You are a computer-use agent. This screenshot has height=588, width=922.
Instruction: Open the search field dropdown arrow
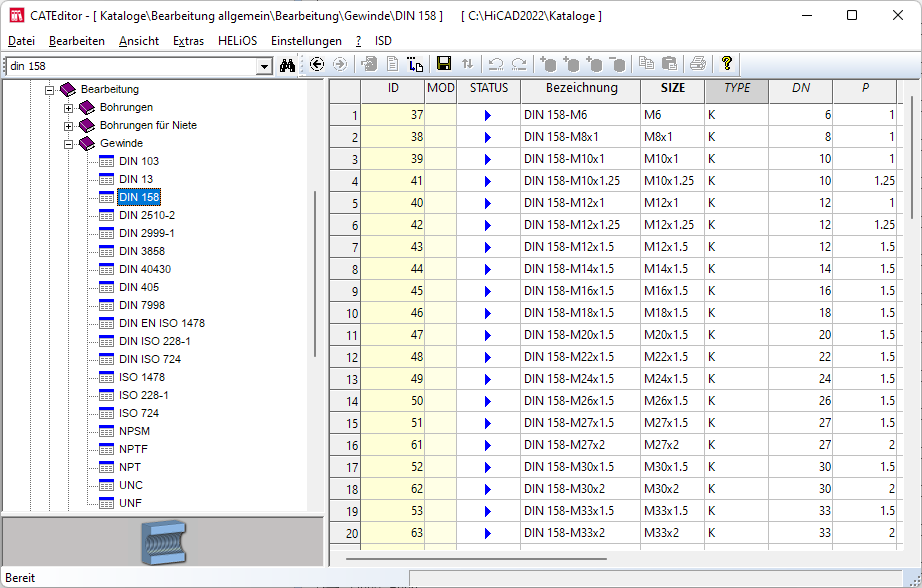264,66
